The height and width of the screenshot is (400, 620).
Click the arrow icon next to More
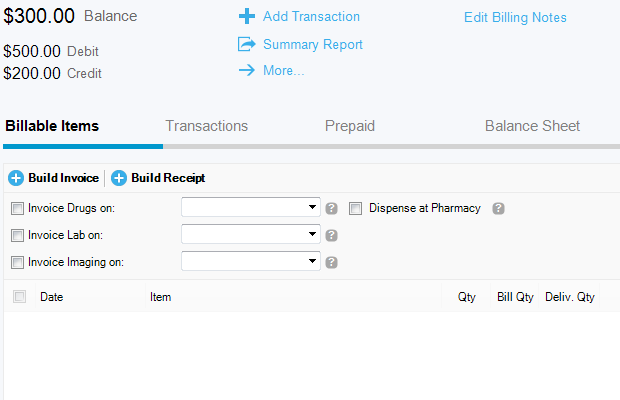(246, 70)
